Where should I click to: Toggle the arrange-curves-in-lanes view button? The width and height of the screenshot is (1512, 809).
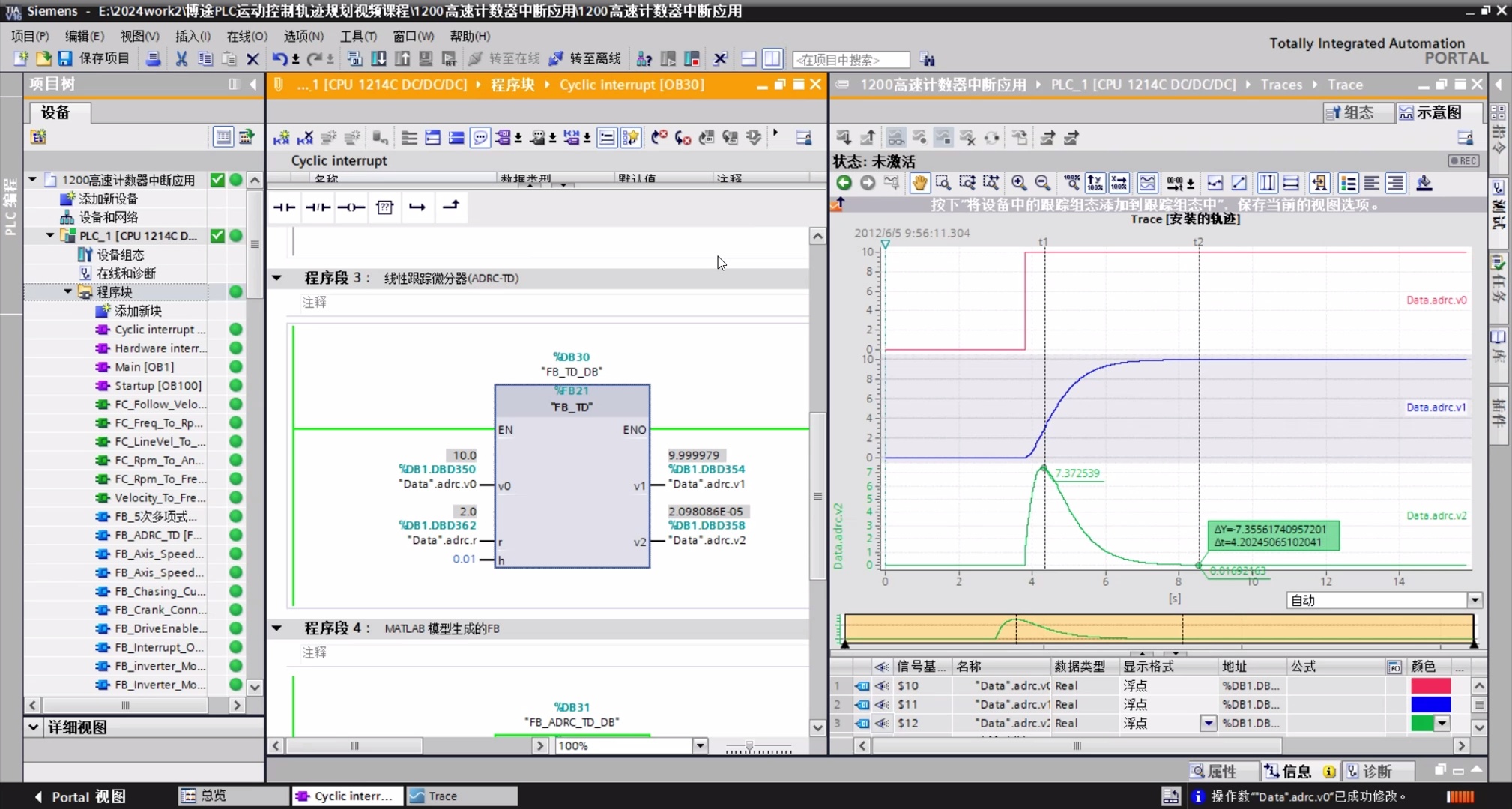(x=1147, y=183)
